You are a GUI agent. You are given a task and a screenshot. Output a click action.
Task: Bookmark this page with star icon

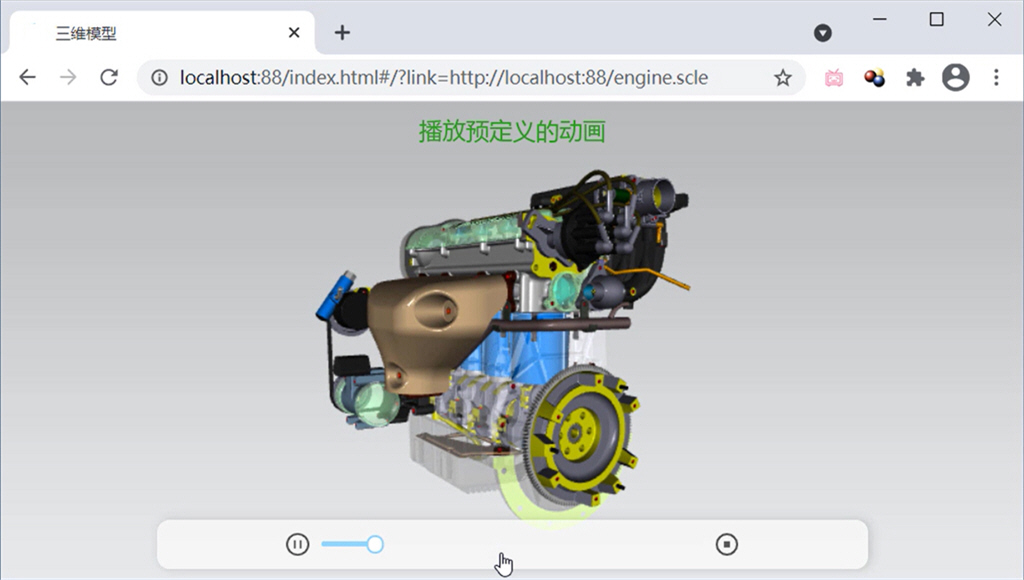coord(782,78)
